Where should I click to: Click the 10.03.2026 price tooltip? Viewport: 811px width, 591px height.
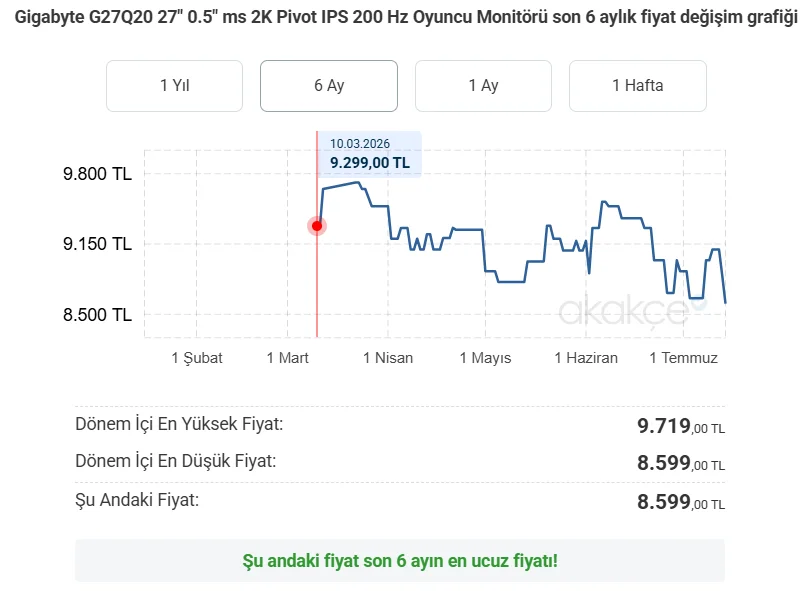369,154
